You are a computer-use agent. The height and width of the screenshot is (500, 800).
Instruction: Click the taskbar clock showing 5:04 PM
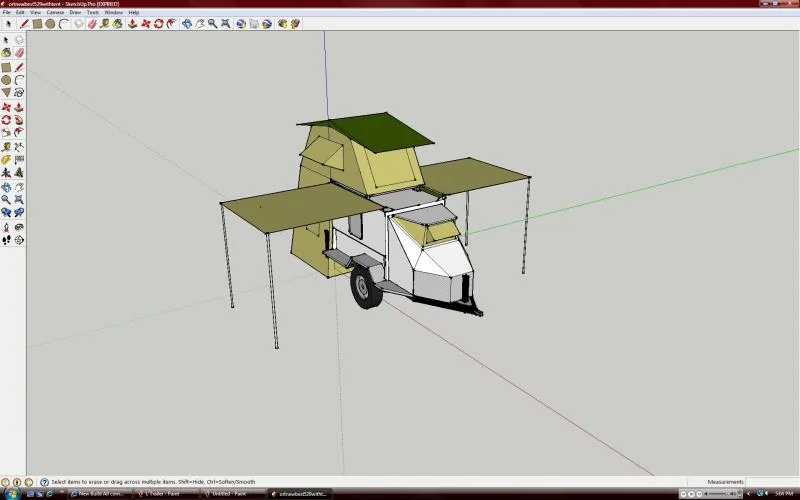click(784, 494)
